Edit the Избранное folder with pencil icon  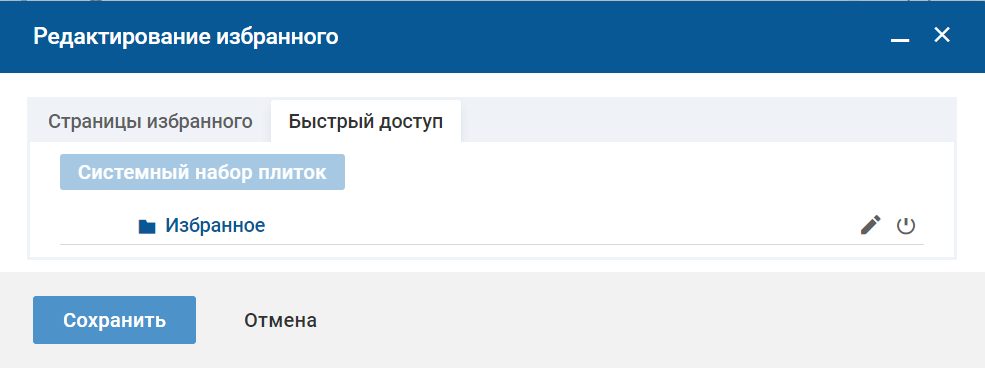click(870, 225)
